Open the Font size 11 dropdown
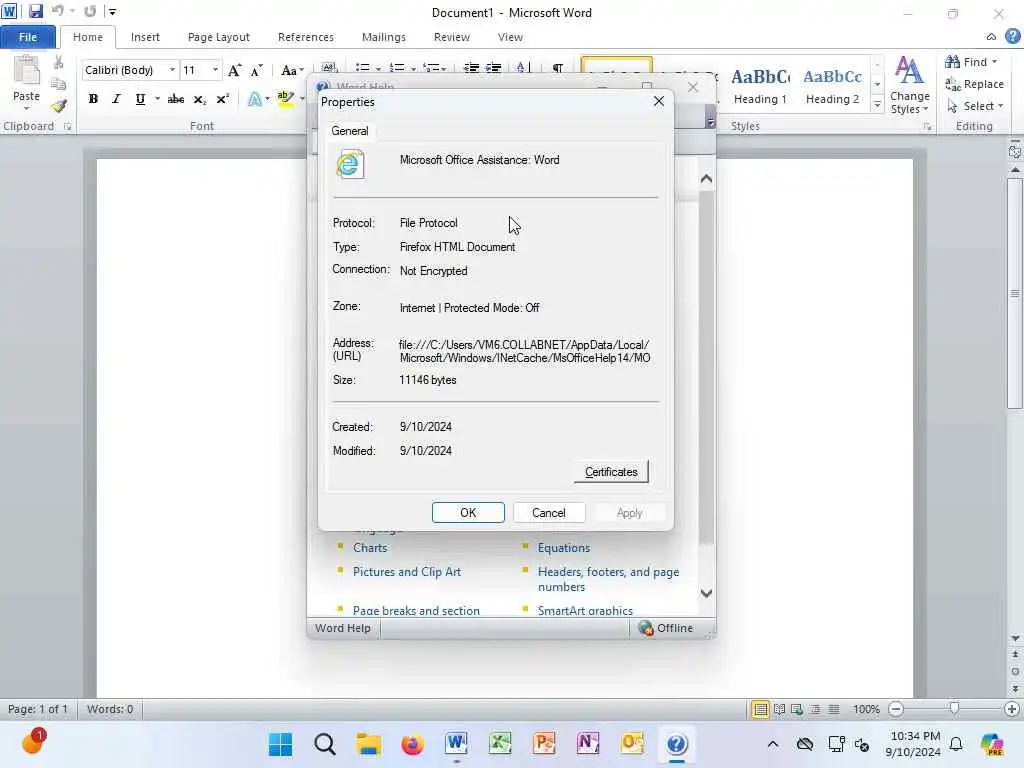This screenshot has height=768, width=1024. click(215, 70)
